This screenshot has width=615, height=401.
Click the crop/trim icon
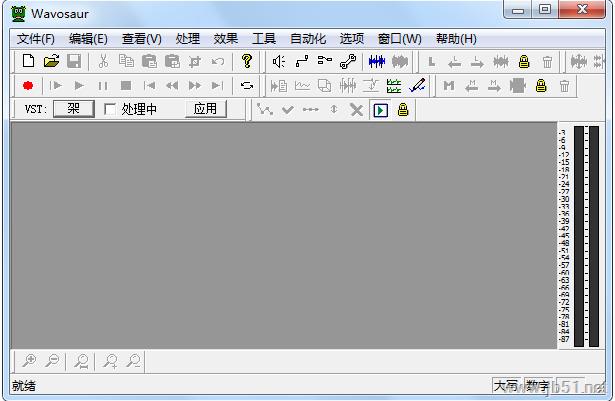click(195, 61)
